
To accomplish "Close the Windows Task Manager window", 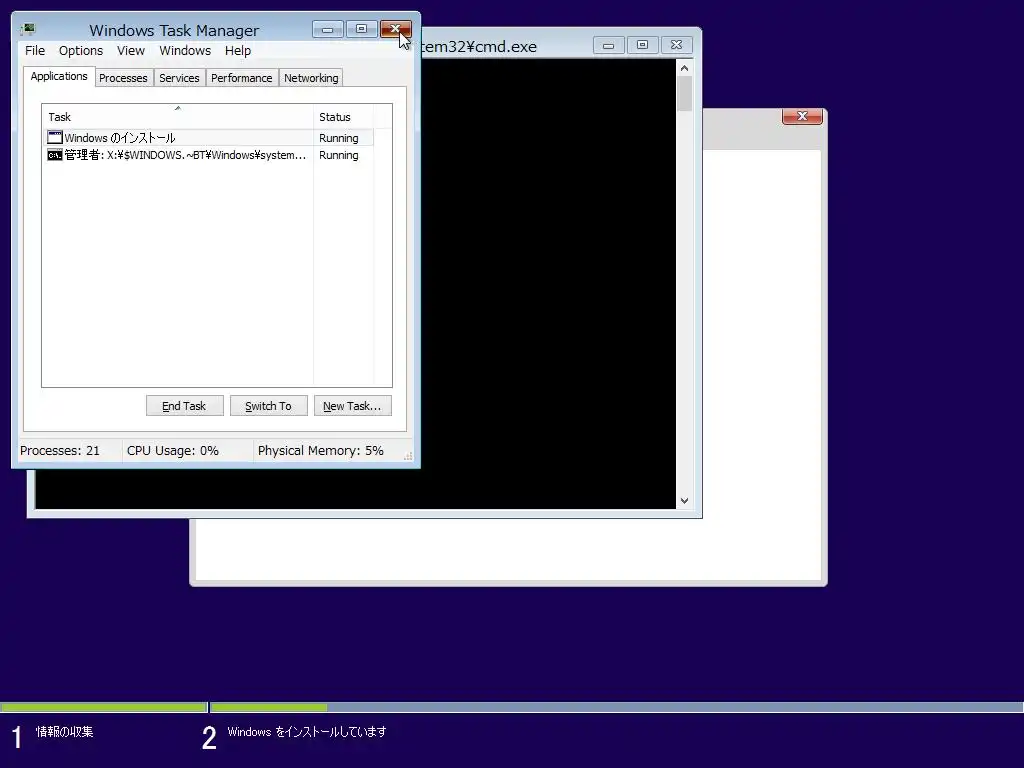I will coord(396,29).
